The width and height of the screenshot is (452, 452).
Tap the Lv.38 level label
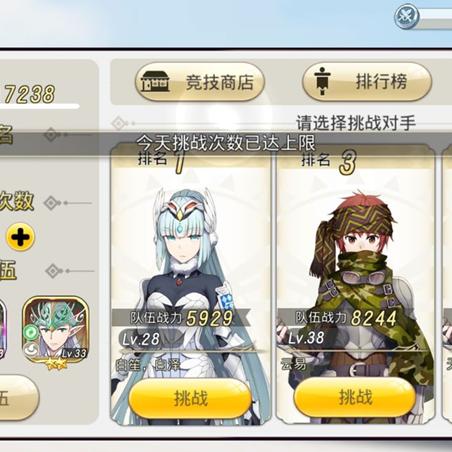(306, 338)
